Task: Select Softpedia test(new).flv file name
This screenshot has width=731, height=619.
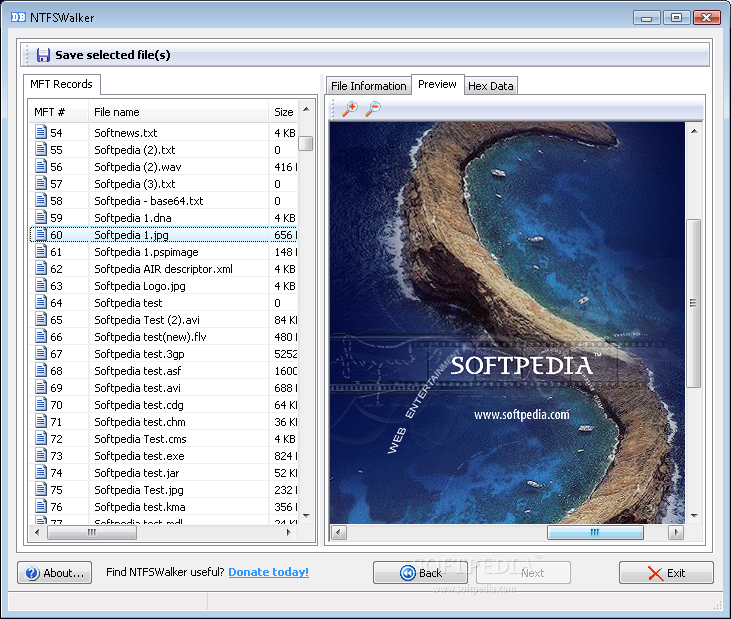Action: (150, 337)
